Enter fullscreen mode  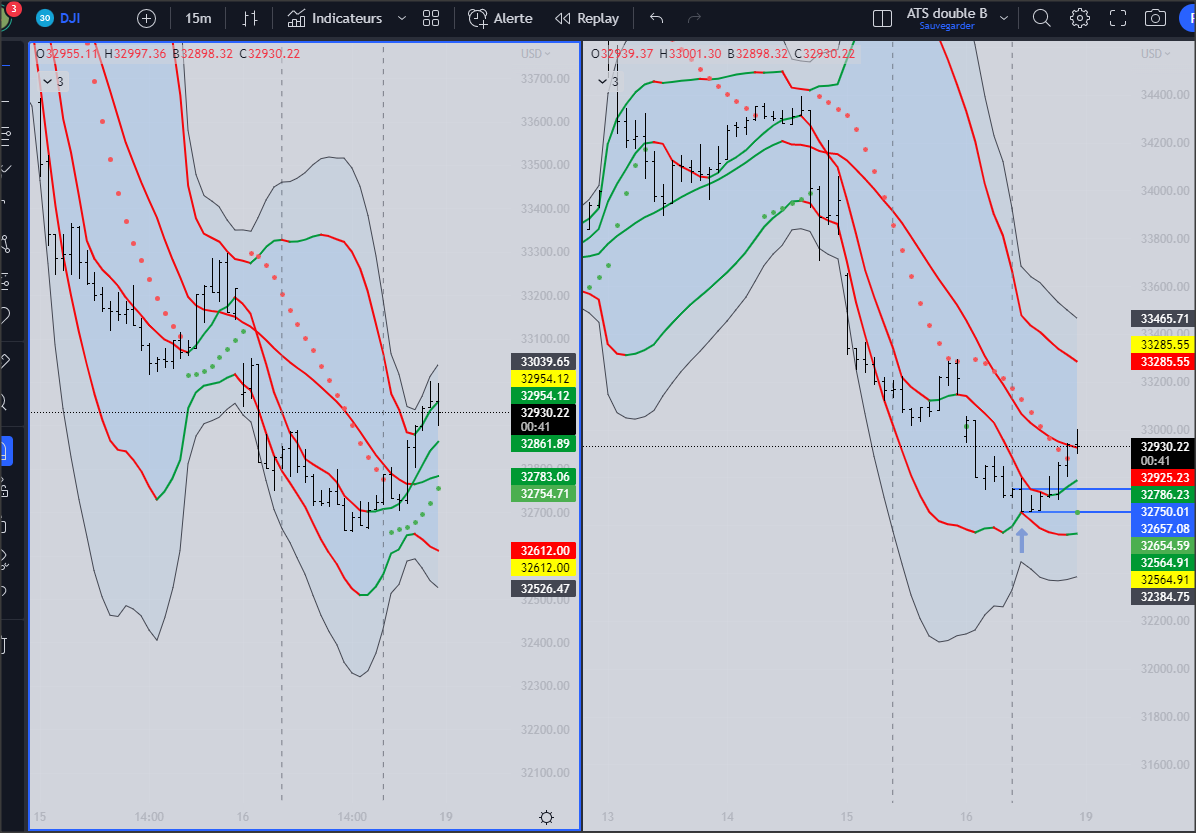point(1117,18)
